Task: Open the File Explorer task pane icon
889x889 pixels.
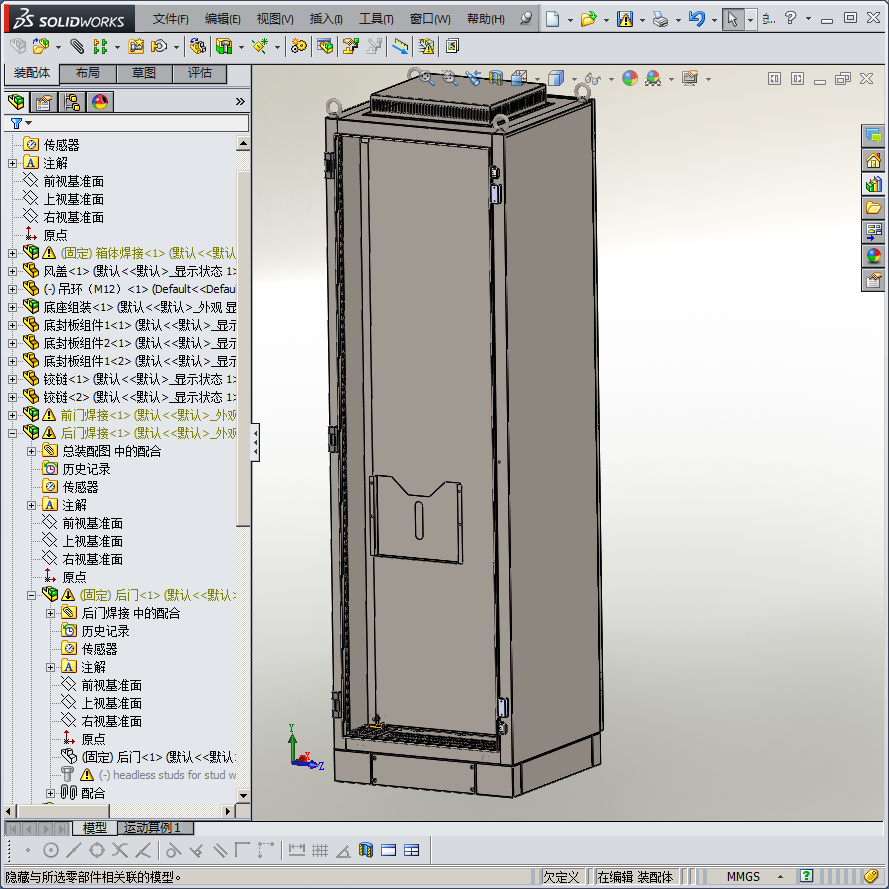Action: click(873, 208)
